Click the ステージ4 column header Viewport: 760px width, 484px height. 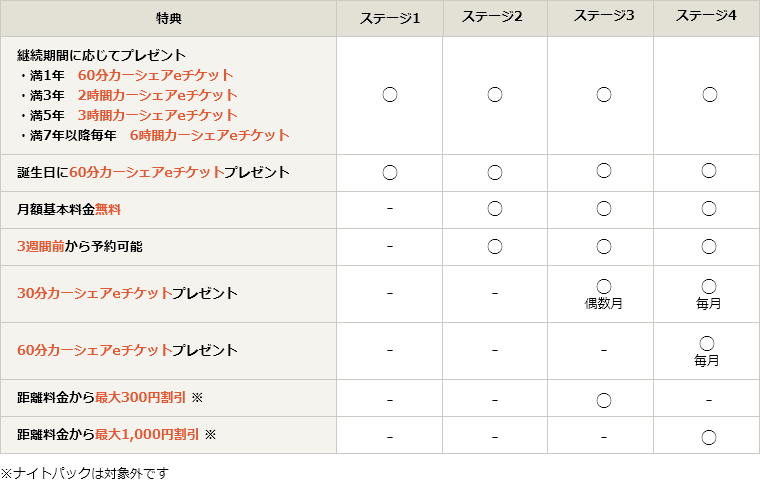[x=707, y=18]
